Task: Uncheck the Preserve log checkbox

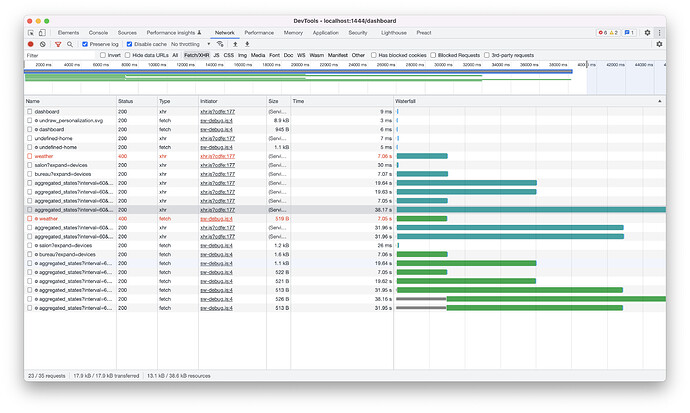Action: pyautogui.click(x=85, y=44)
